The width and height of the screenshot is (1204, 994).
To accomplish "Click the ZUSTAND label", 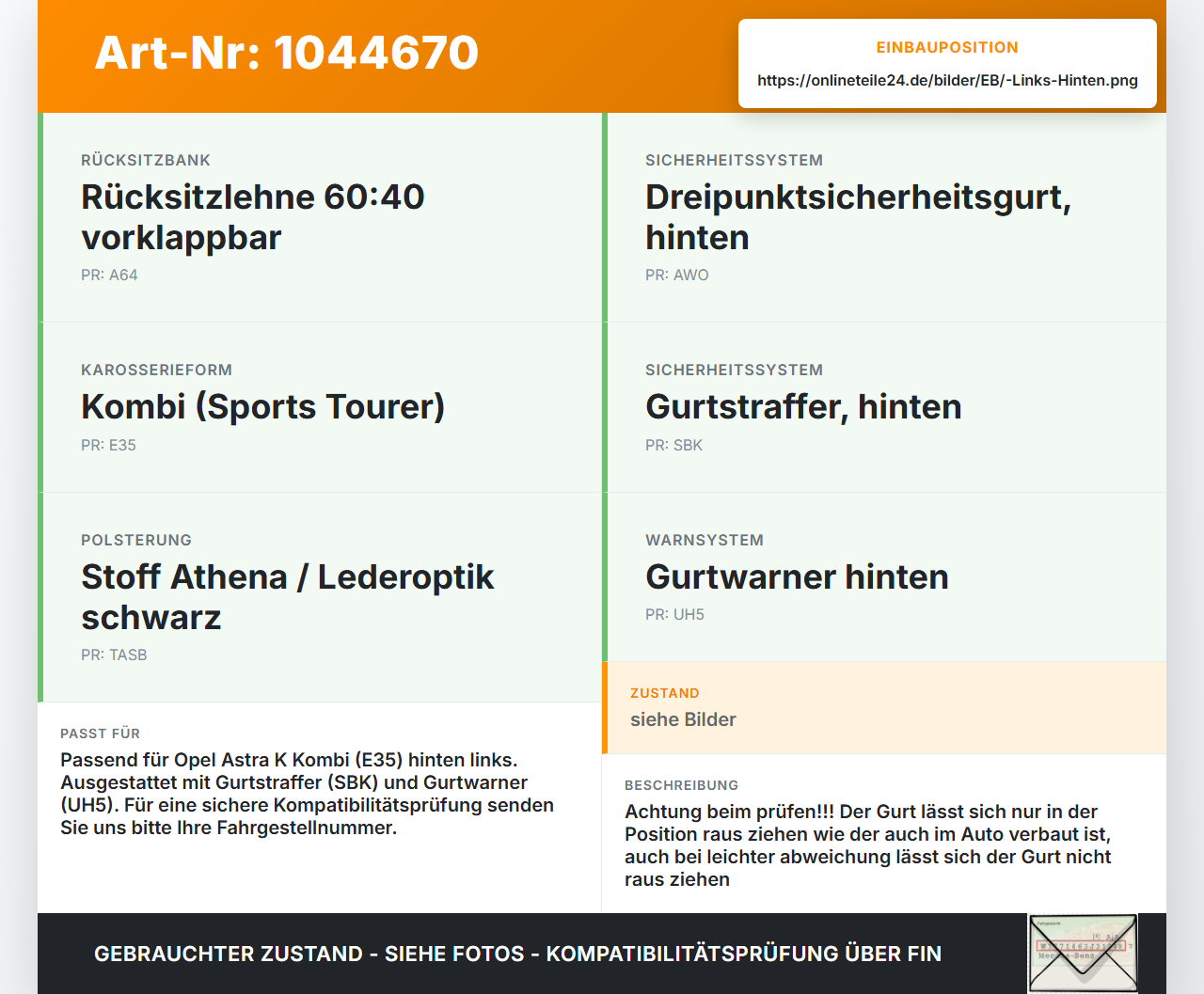I will click(x=665, y=693).
